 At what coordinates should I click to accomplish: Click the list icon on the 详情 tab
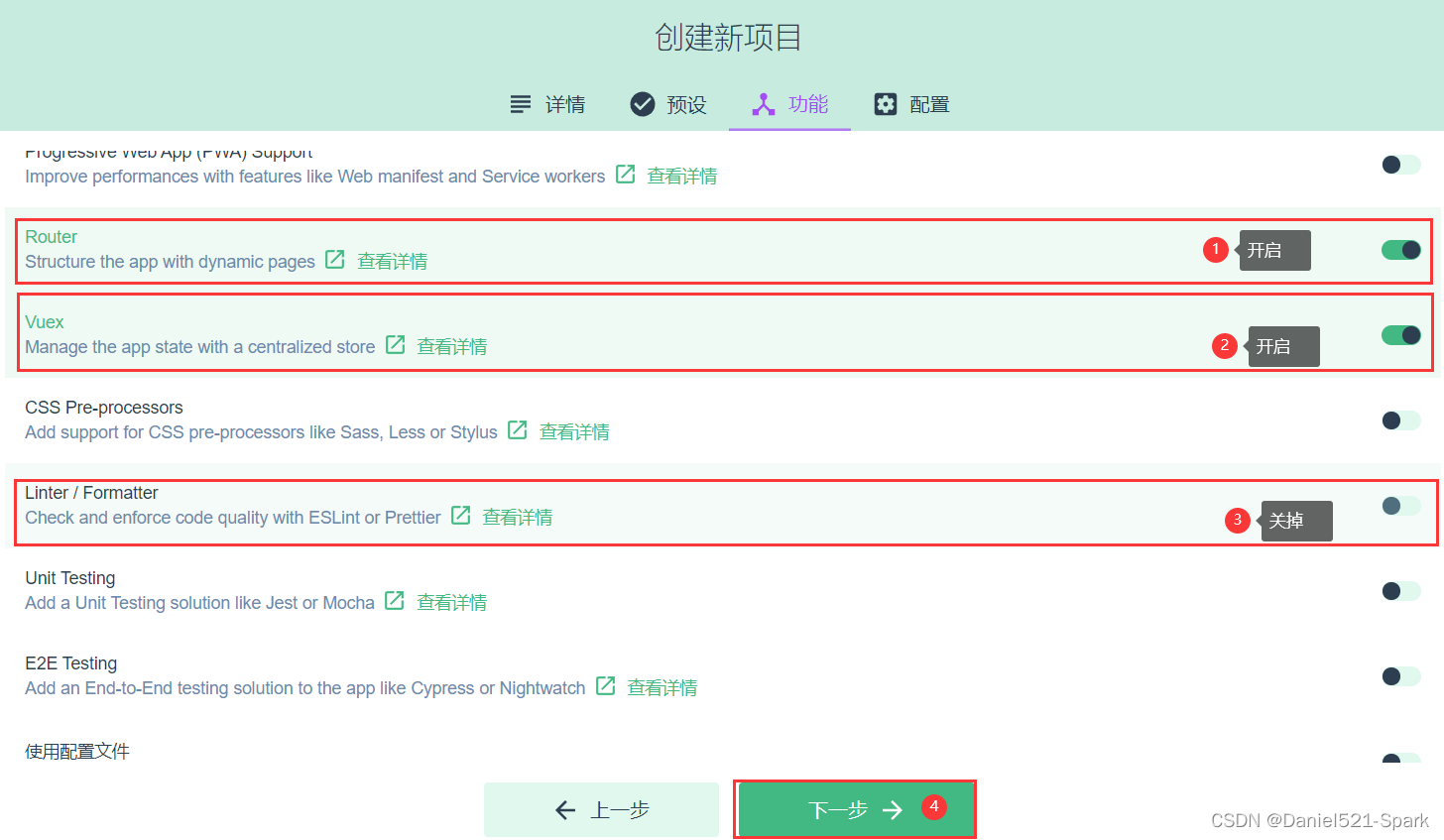tap(520, 103)
